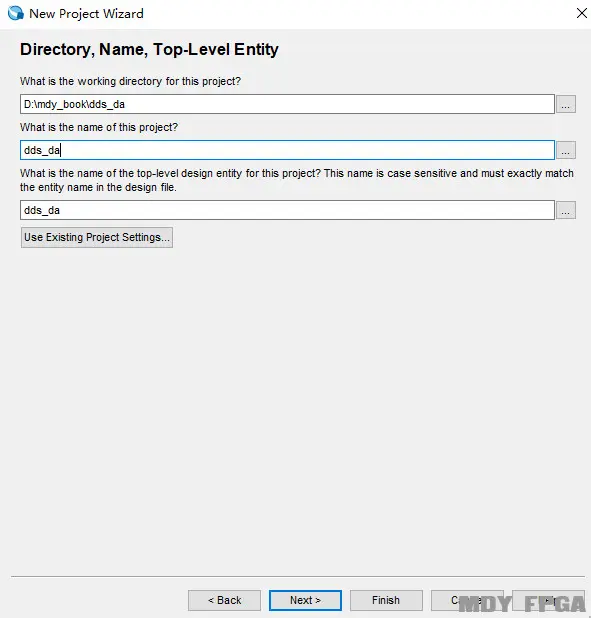Viewport: 591px width, 618px height.
Task: Browse for the working directory folder
Action: point(566,104)
